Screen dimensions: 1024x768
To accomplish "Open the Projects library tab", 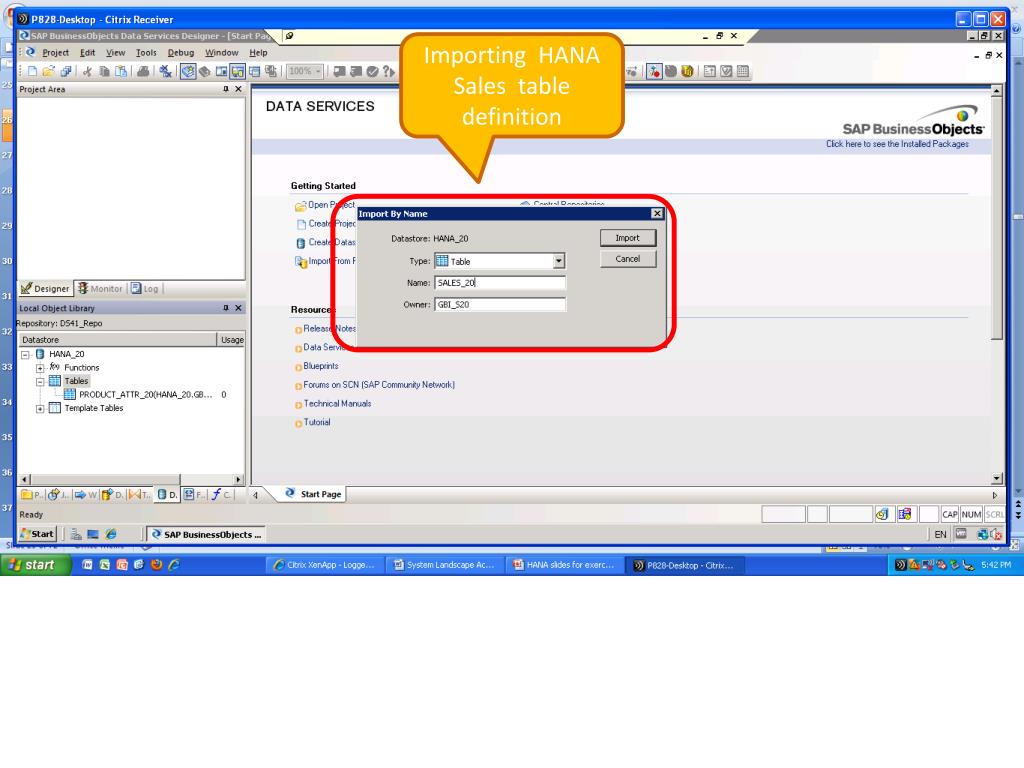I will (x=32, y=494).
